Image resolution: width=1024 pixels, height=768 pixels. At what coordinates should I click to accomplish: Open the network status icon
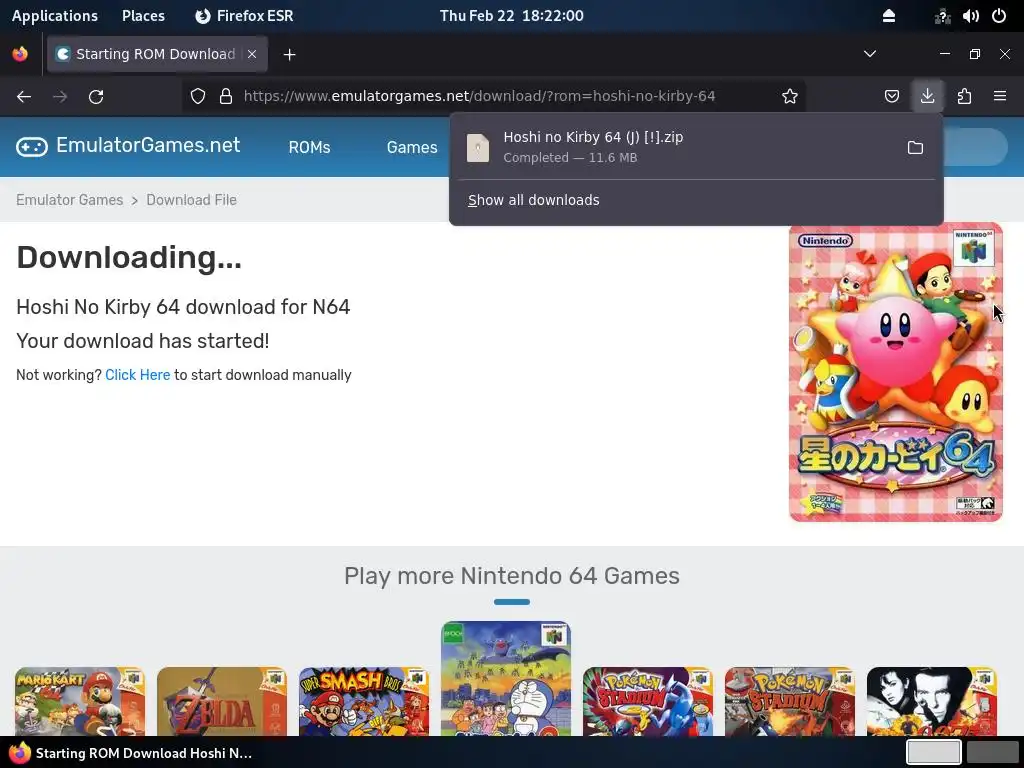pos(942,16)
